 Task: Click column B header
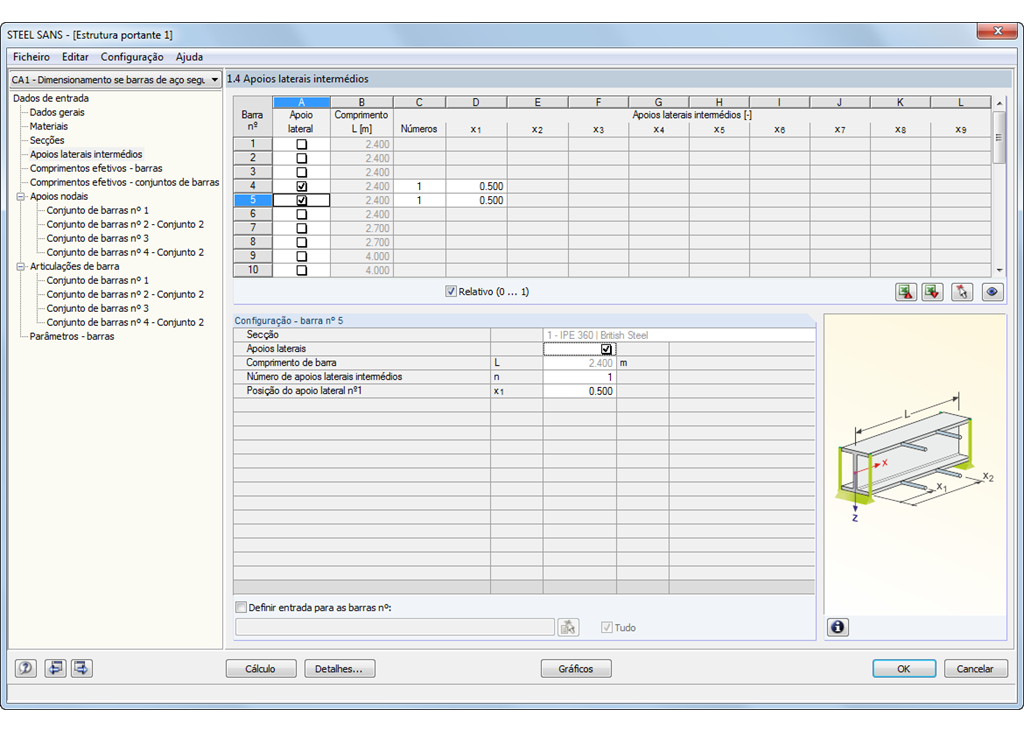pyautogui.click(x=362, y=102)
